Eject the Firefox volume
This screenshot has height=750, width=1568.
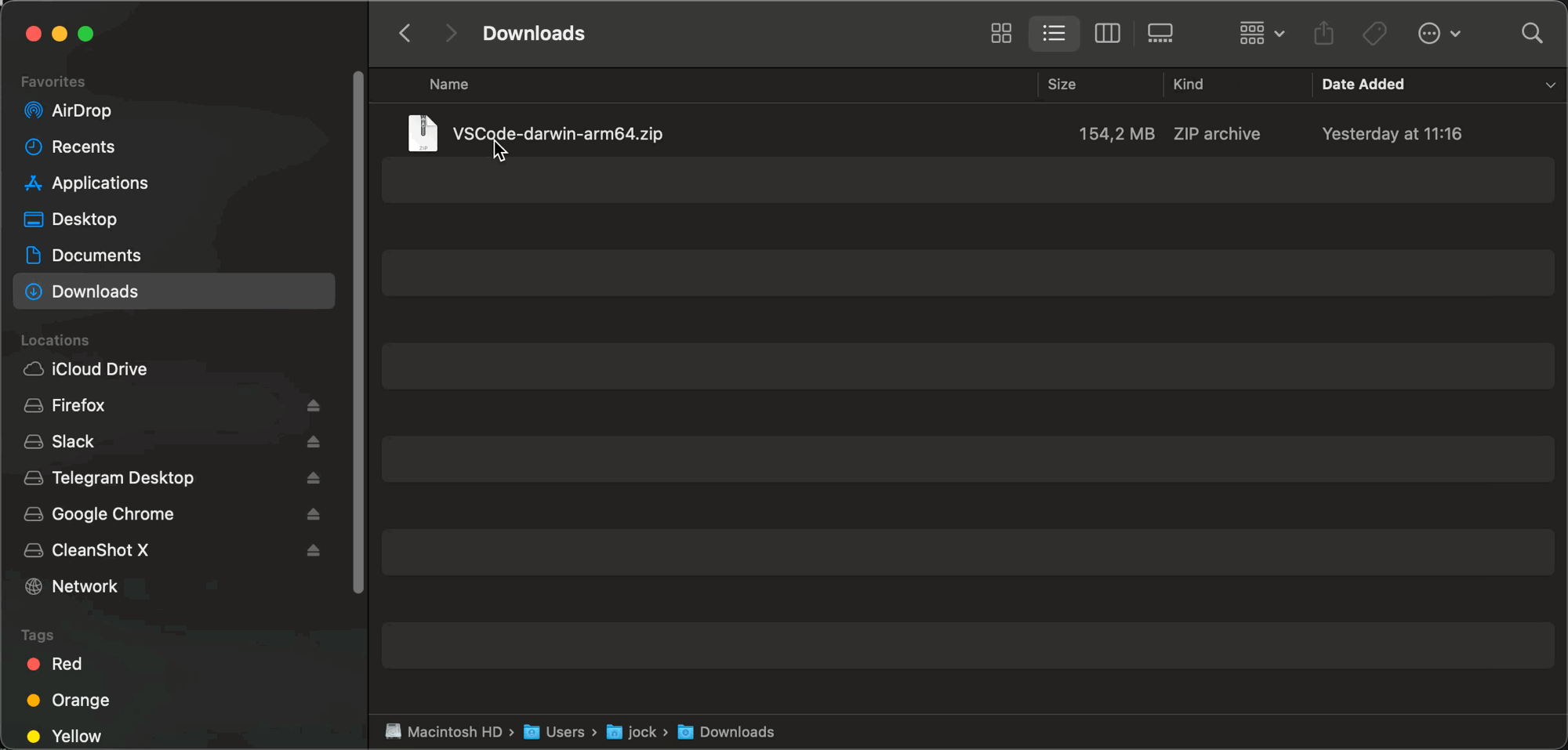coord(313,405)
